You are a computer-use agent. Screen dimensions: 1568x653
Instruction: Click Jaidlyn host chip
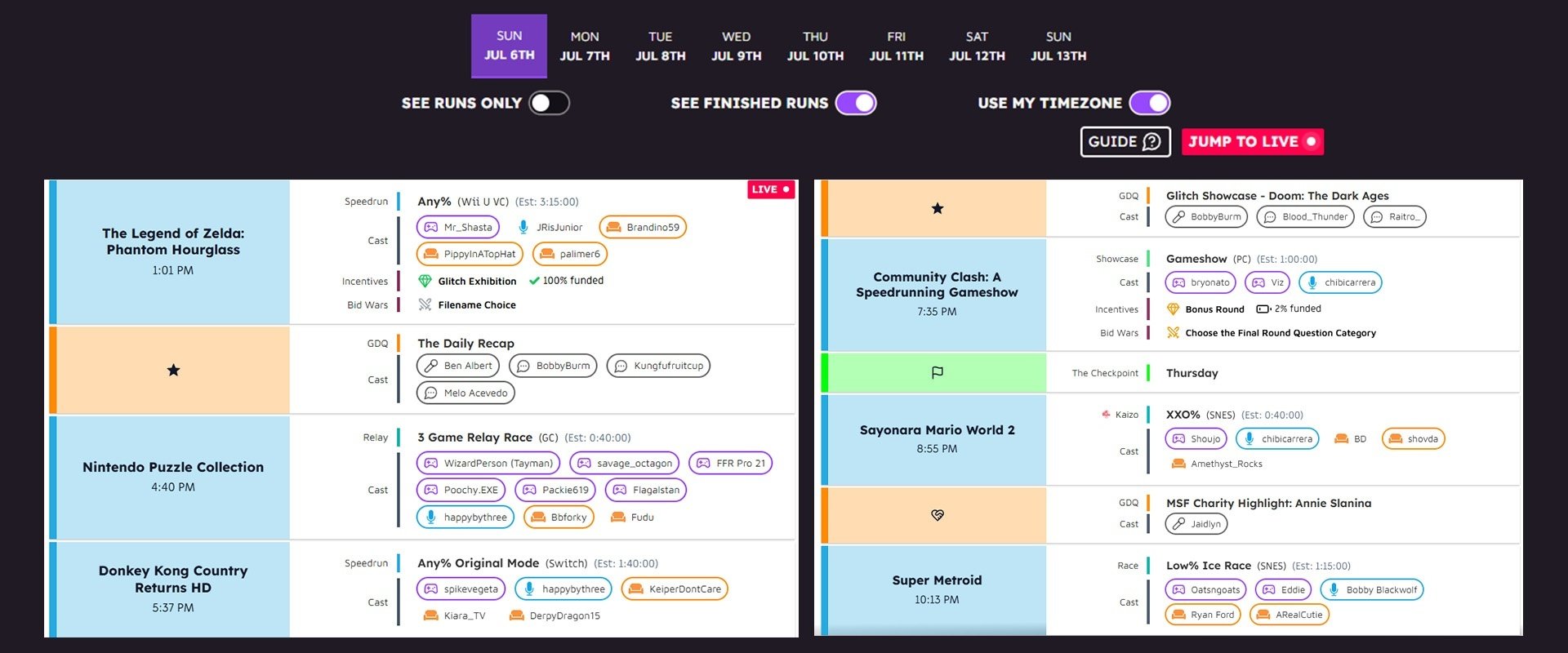click(x=1196, y=524)
